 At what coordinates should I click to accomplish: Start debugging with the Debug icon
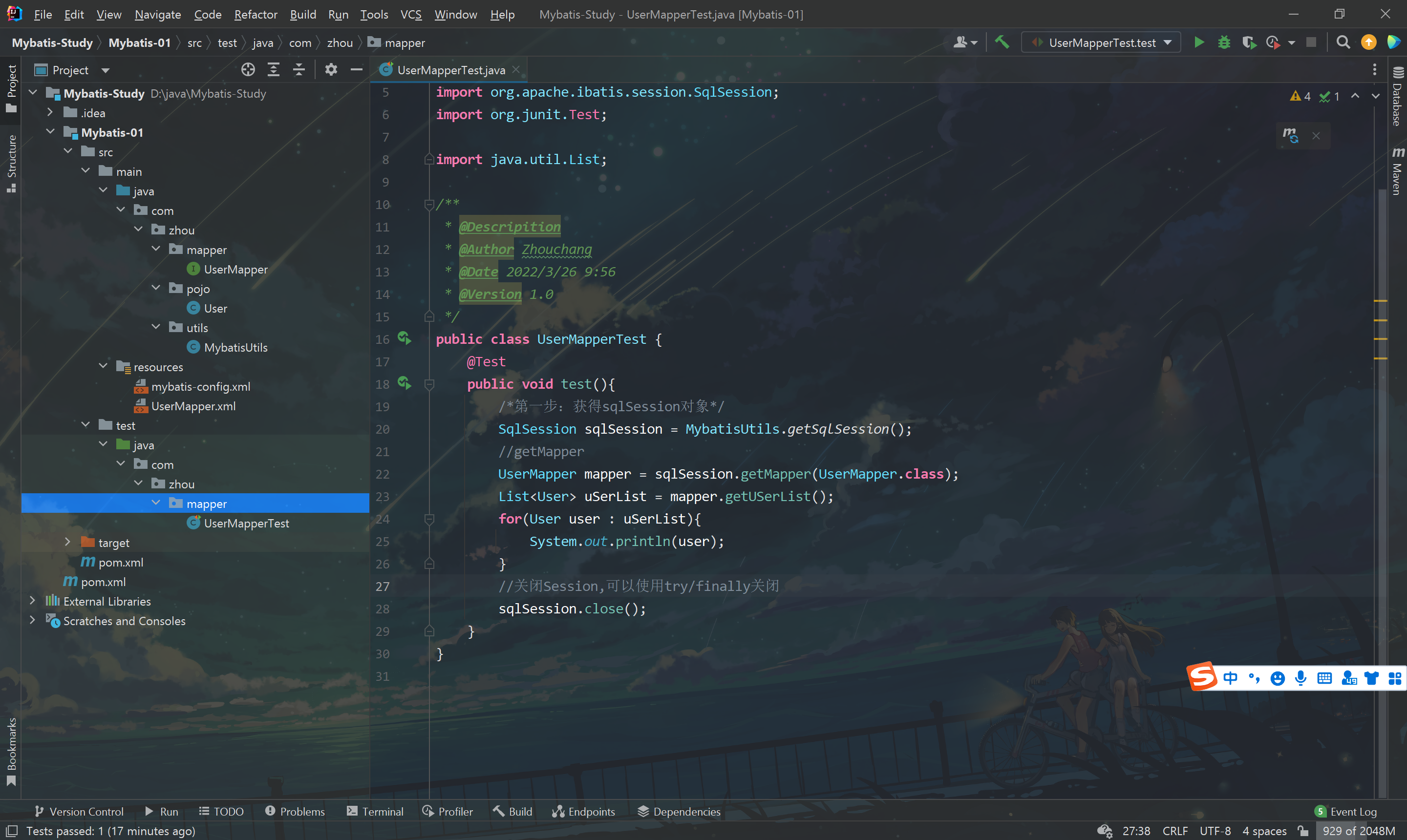click(1224, 42)
